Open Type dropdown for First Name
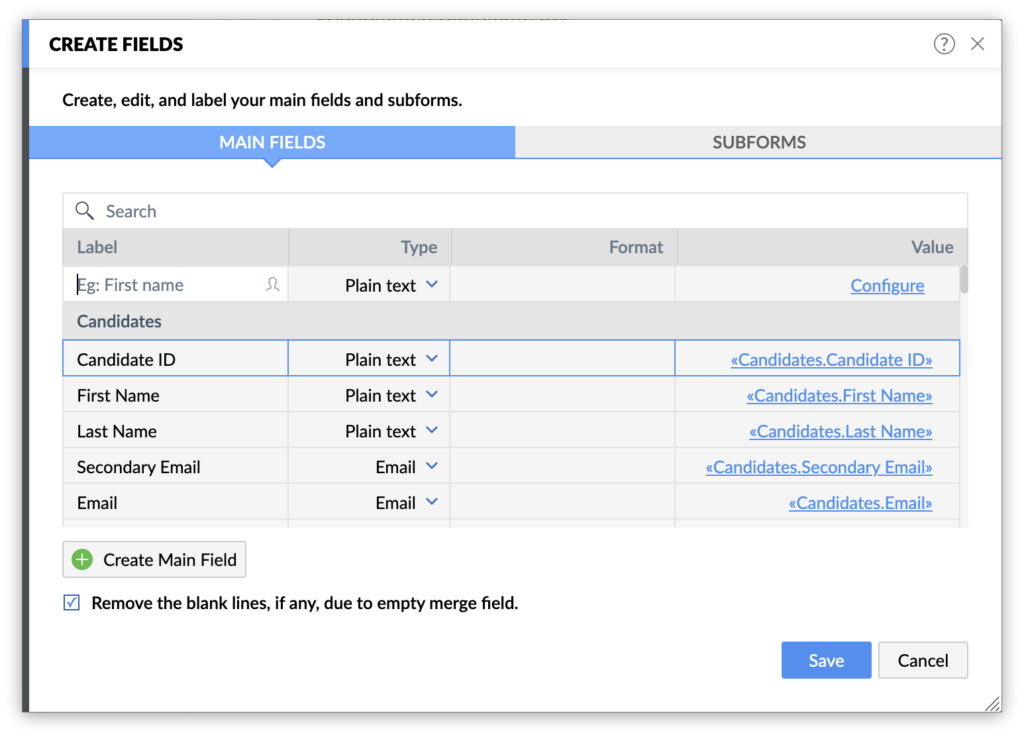 pyautogui.click(x=431, y=395)
